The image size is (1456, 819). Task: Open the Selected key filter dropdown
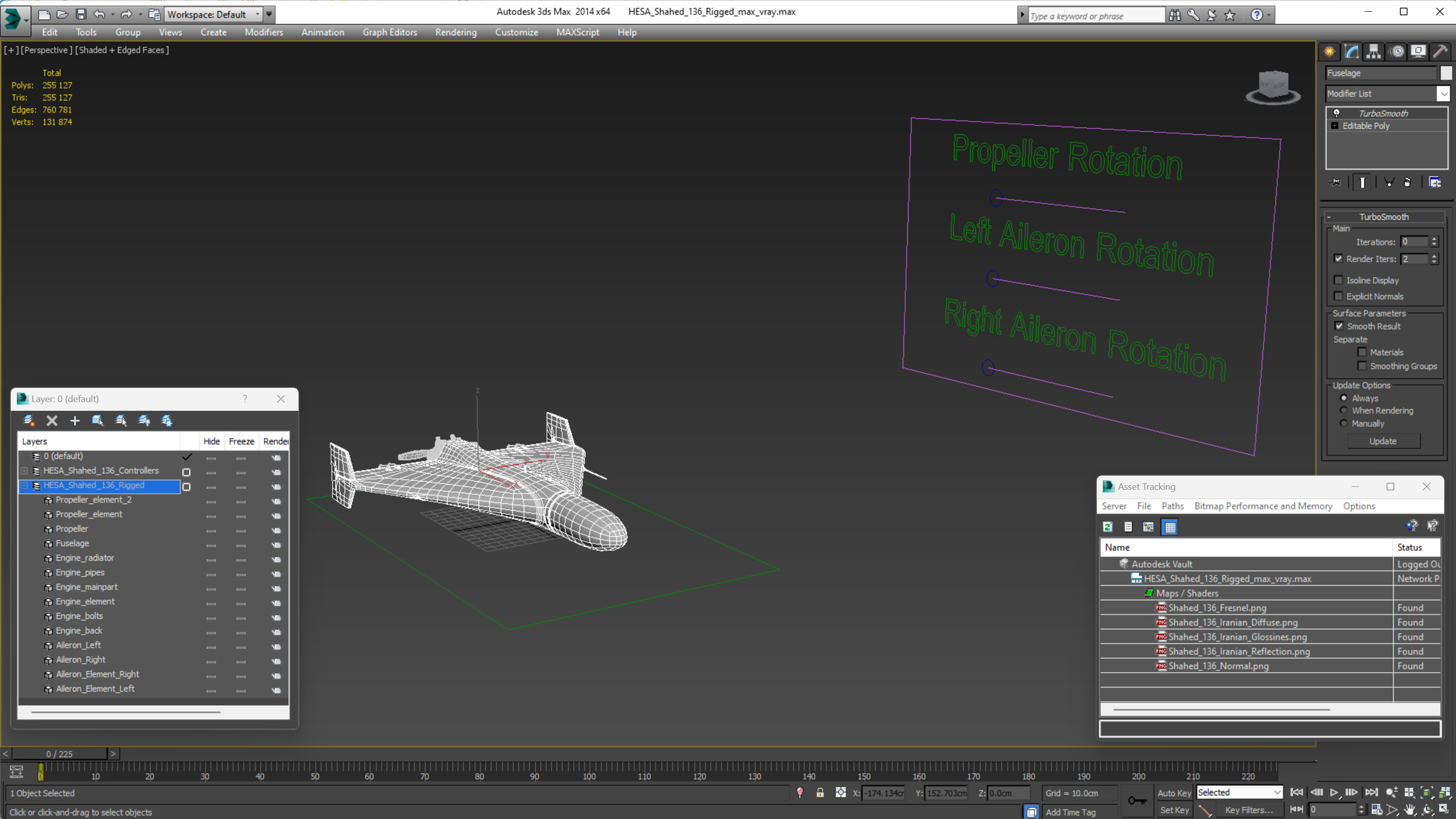[1239, 792]
